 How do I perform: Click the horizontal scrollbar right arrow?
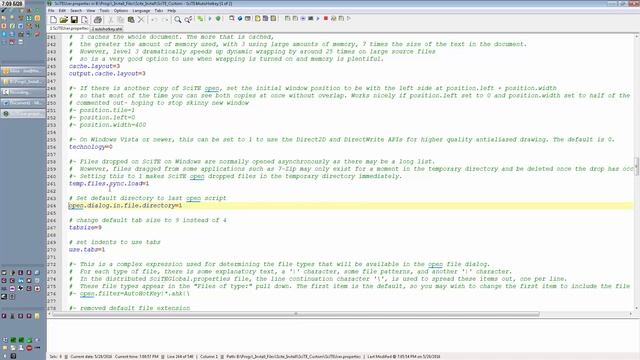coord(631,314)
